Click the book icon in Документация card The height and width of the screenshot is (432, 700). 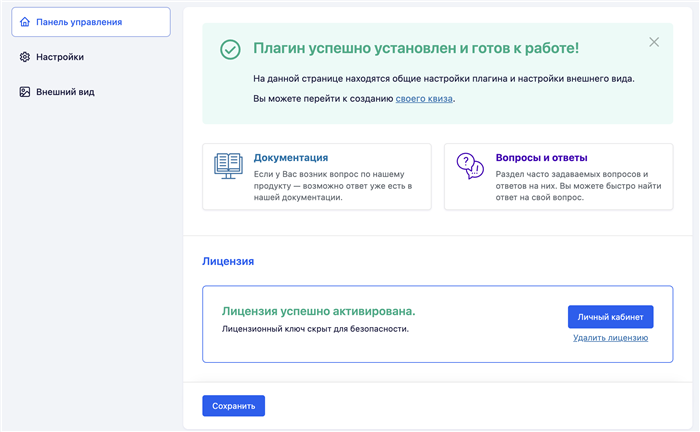tap(228, 166)
